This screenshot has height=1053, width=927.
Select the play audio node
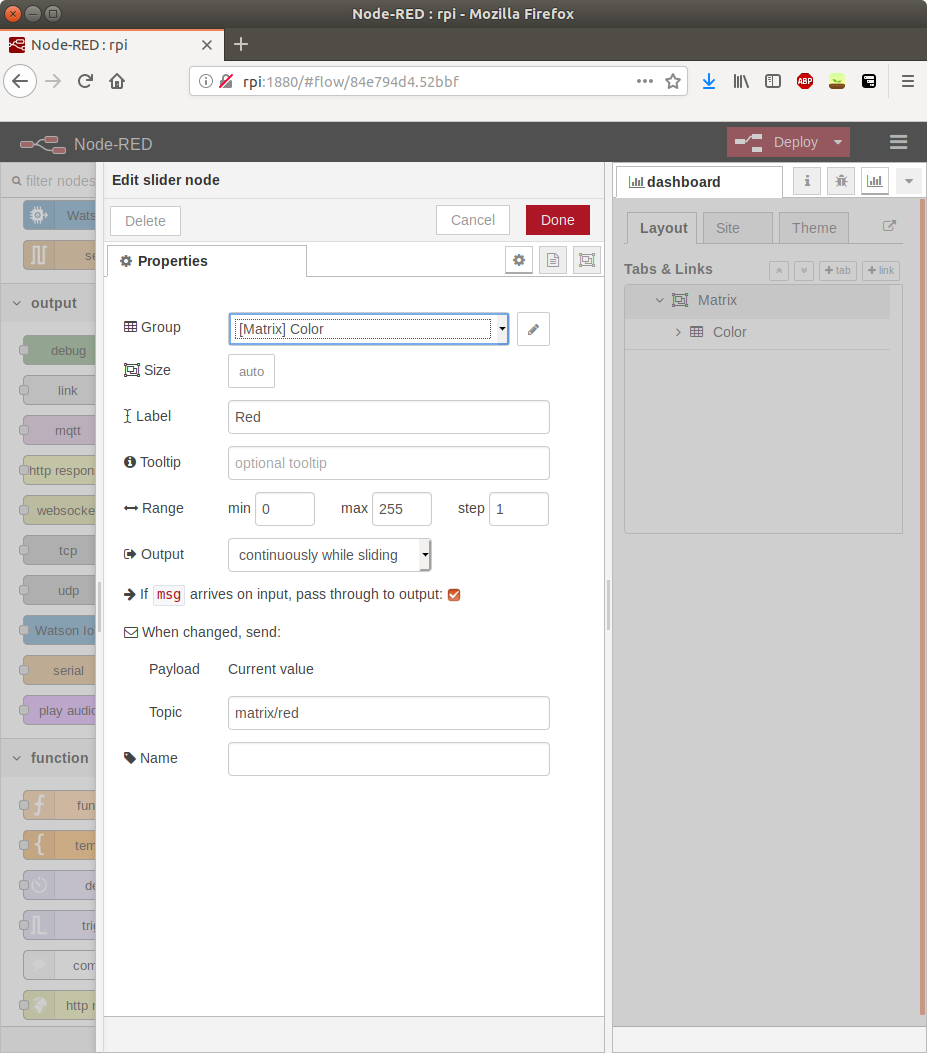(x=59, y=711)
